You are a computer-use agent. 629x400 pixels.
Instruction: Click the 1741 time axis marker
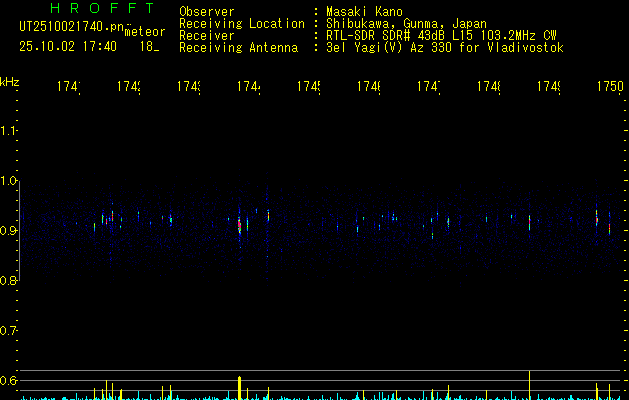pyautogui.click(x=69, y=87)
